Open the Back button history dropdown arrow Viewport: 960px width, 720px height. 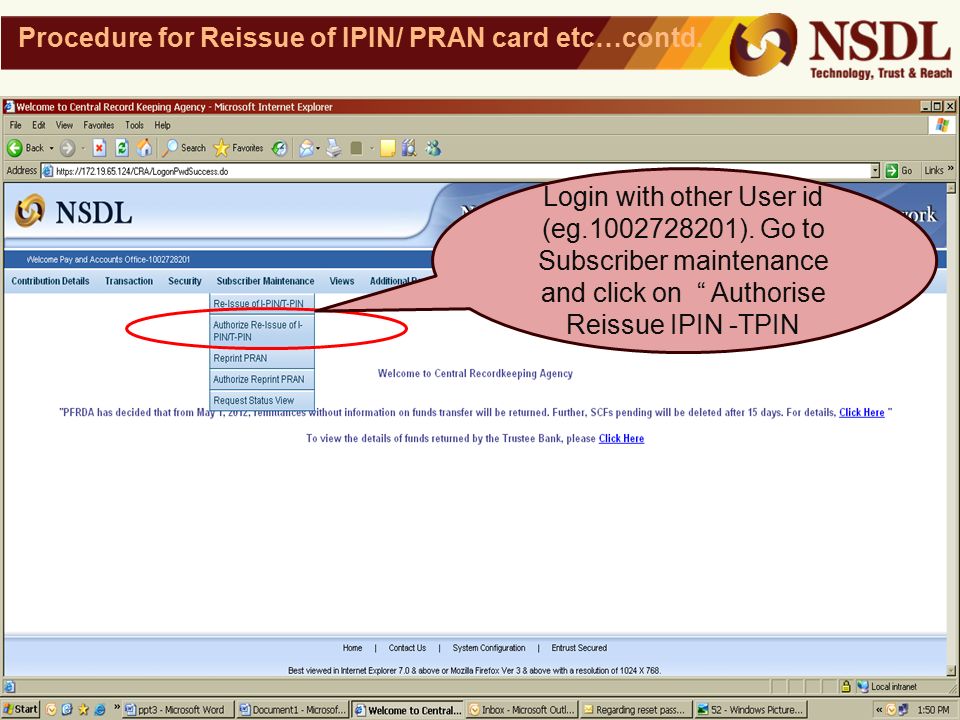(x=51, y=148)
